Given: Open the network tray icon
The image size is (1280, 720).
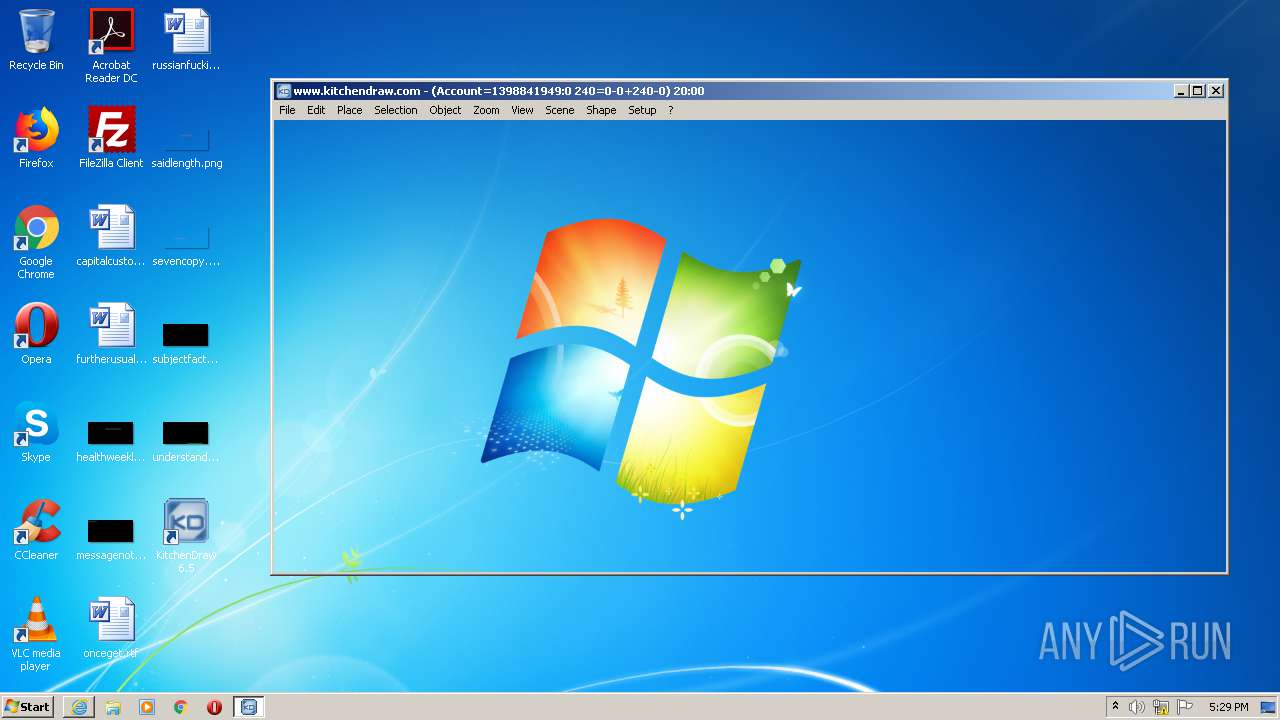Looking at the screenshot, I should tap(1161, 707).
